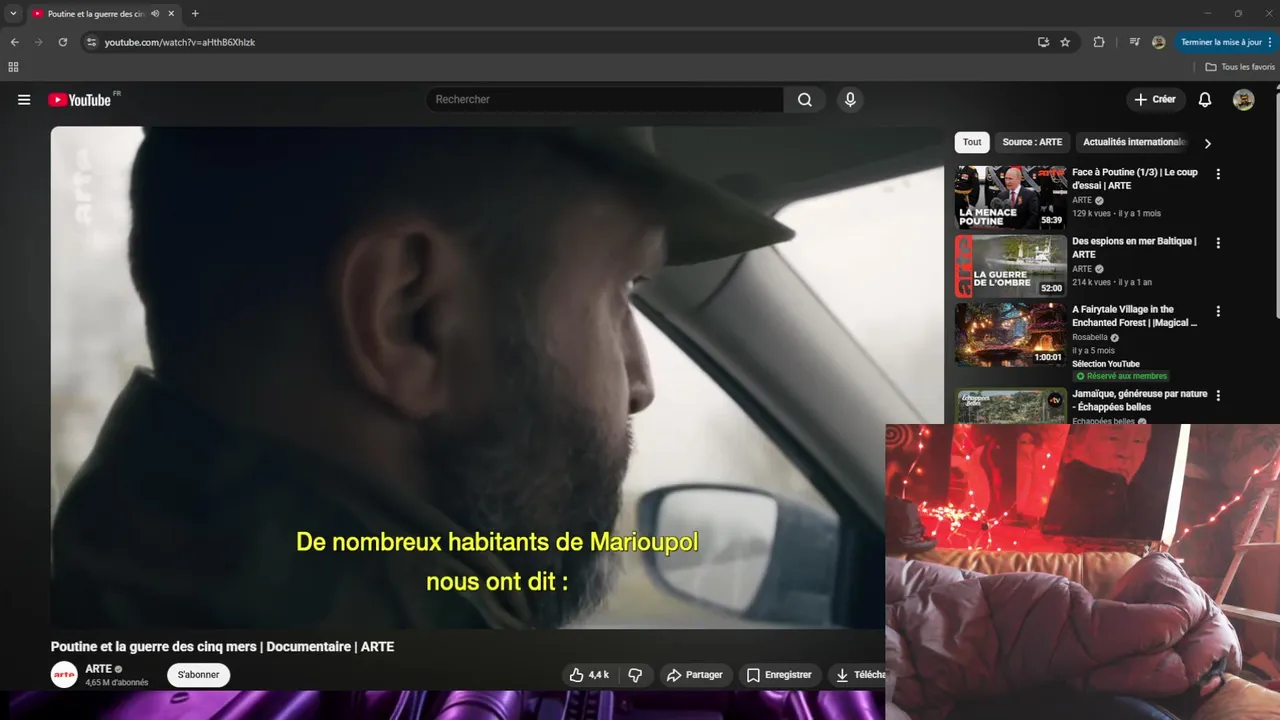The height and width of the screenshot is (720, 1280).
Task: Open Des espions en mer Baltique thumbnail
Action: [x=1010, y=266]
